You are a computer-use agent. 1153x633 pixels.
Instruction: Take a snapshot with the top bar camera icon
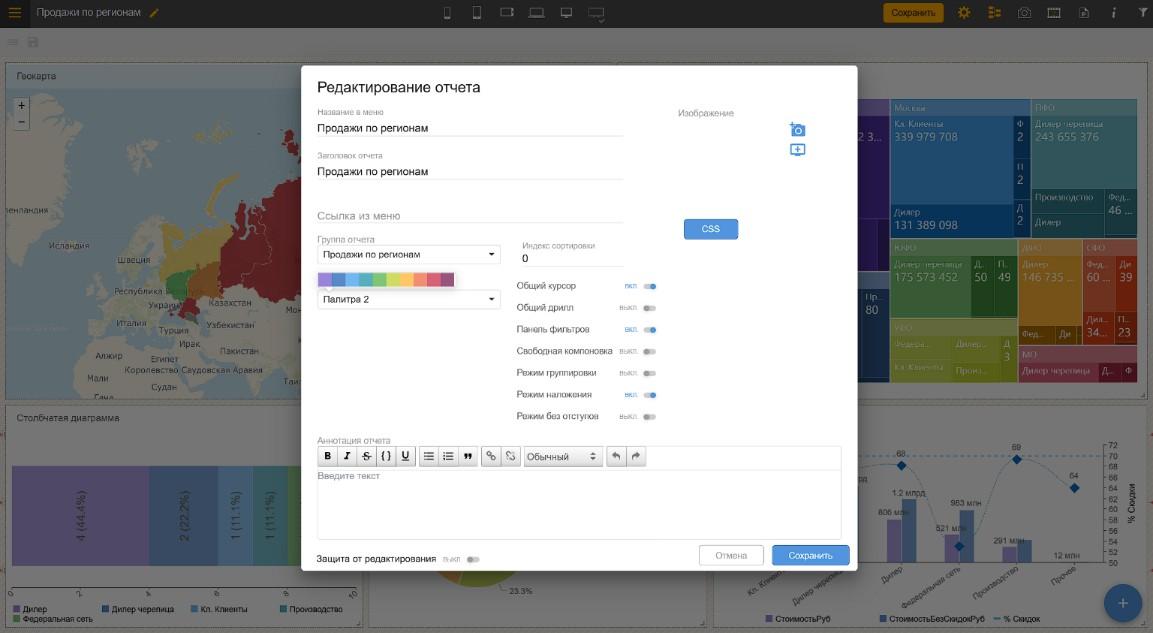1024,12
